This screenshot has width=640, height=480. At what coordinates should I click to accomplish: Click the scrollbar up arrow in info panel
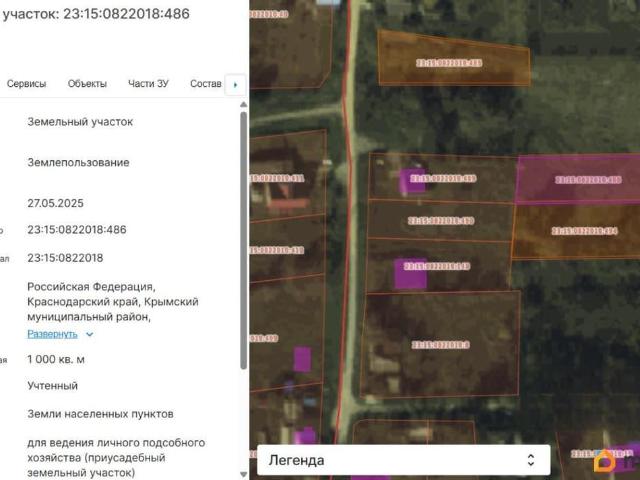244,105
